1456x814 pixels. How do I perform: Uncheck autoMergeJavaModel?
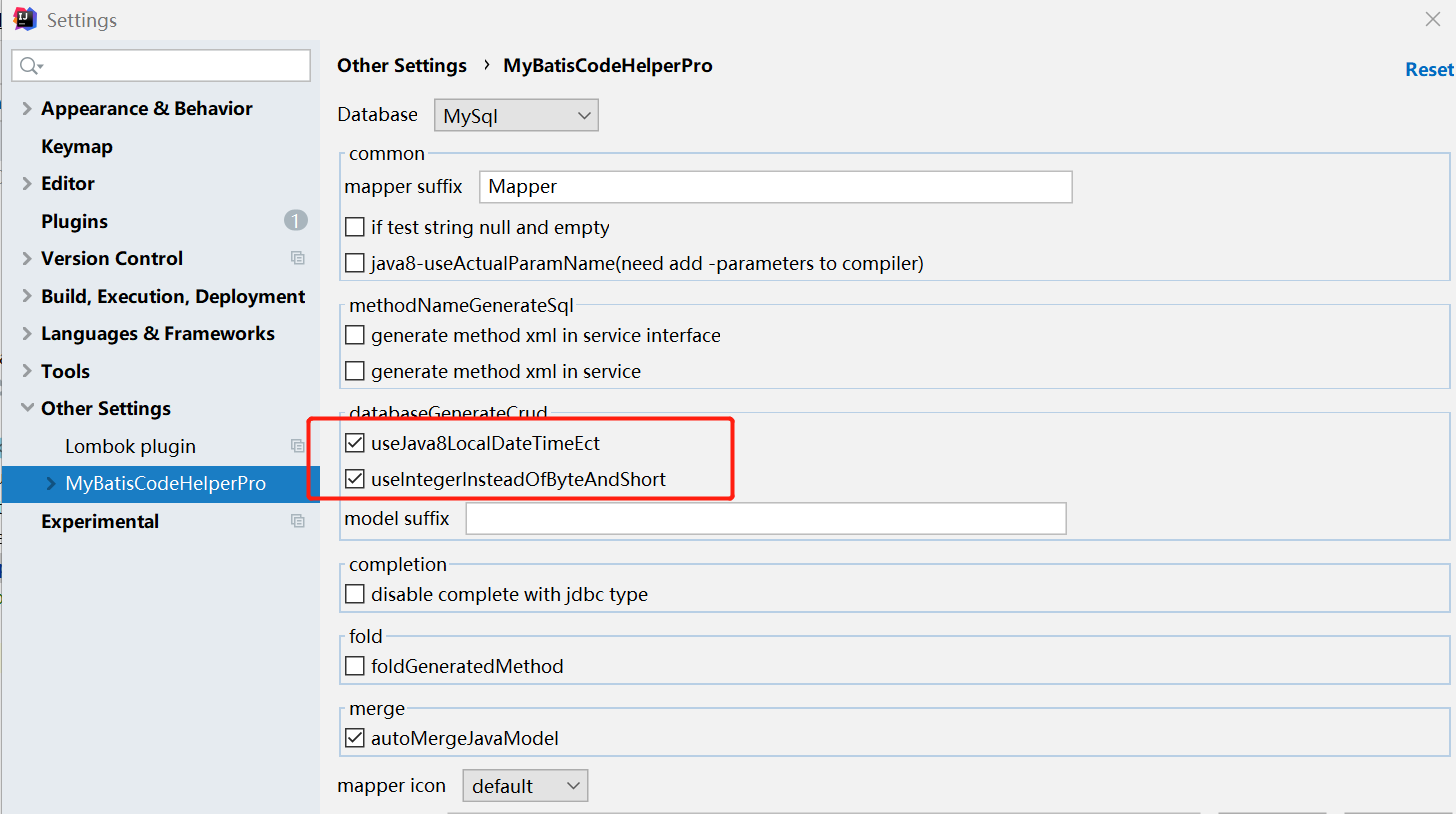coord(354,739)
